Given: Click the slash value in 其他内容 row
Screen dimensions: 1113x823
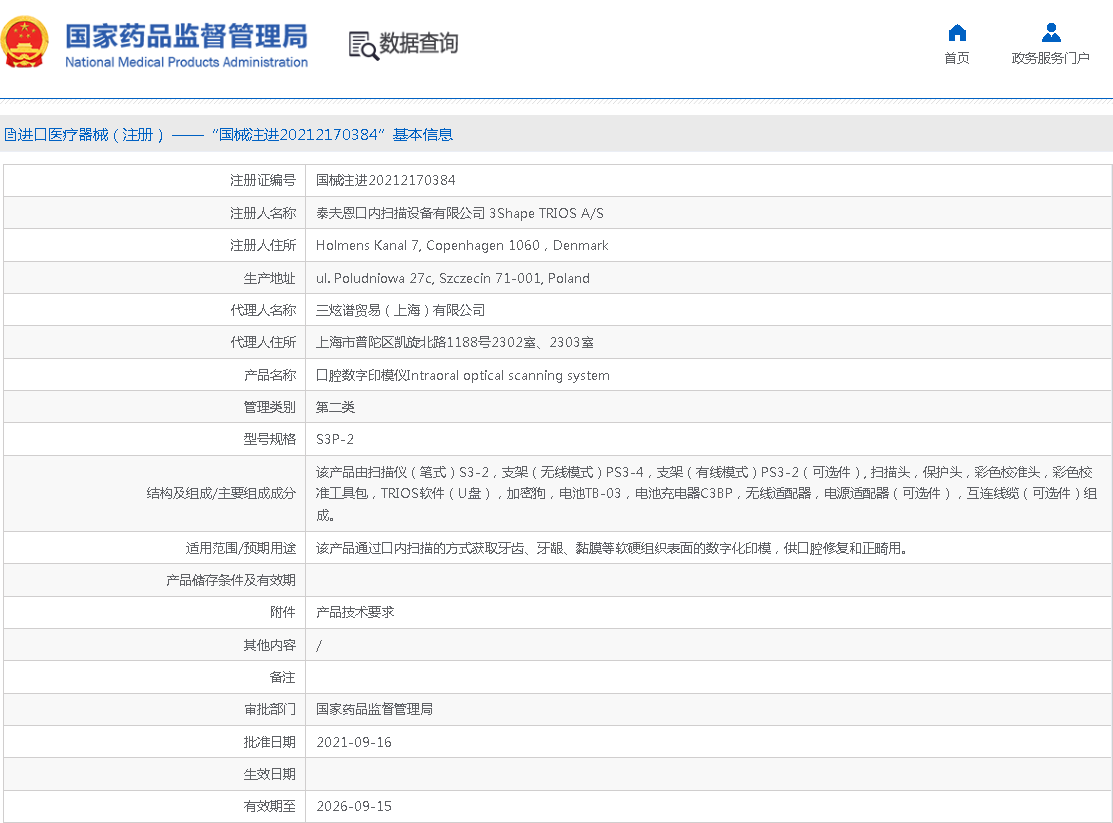Looking at the screenshot, I should (x=319, y=645).
